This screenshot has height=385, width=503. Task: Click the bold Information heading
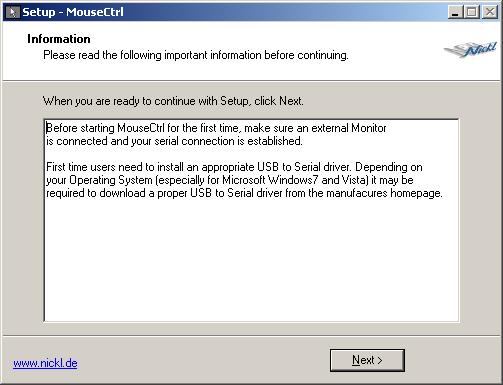tap(59, 39)
